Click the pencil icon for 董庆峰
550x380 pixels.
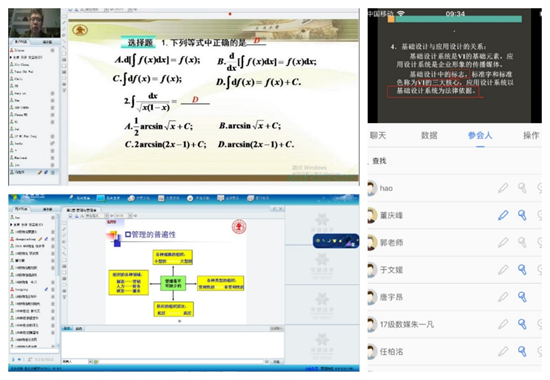503,215
